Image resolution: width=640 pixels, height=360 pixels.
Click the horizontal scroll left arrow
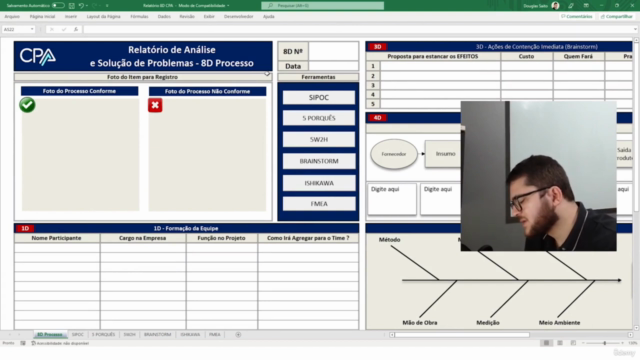pyautogui.click(x=392, y=335)
